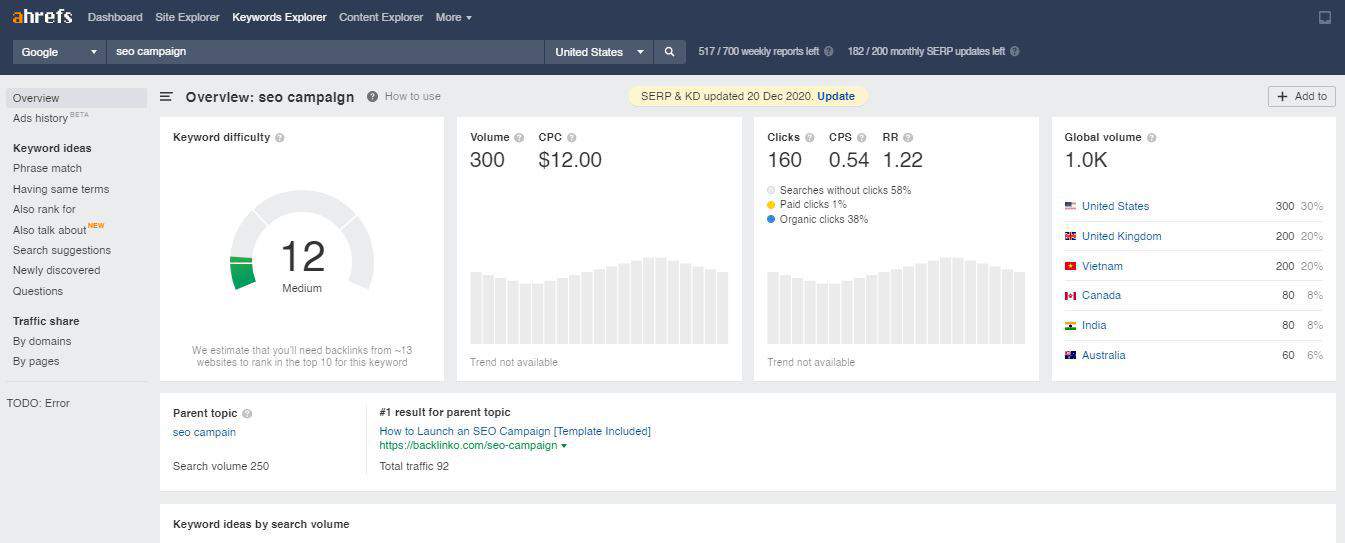The height and width of the screenshot is (543, 1345).
Task: Open the United States country dropdown
Action: tap(599, 52)
